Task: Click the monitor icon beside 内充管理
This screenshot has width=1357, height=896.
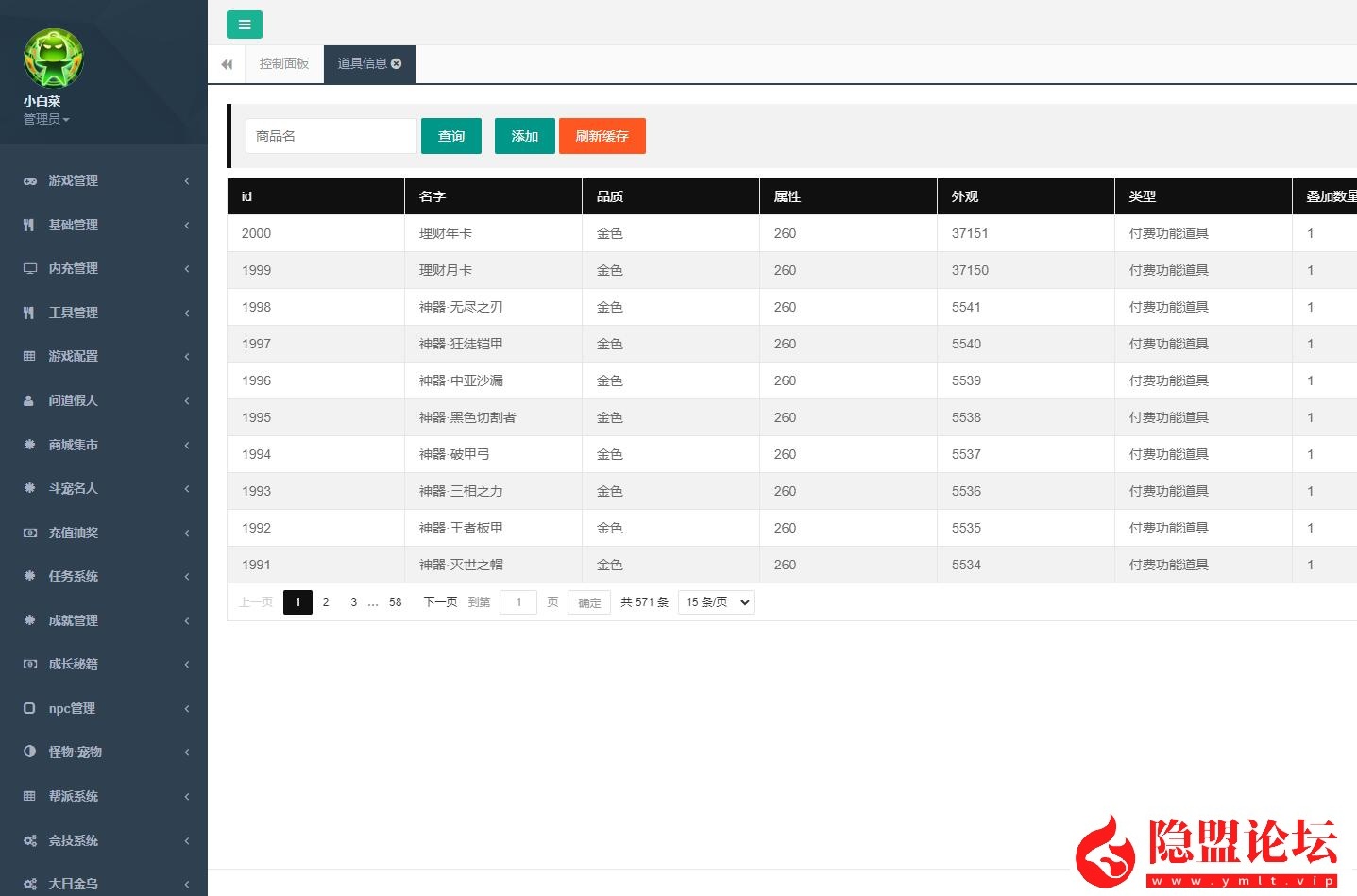Action: pos(30,268)
